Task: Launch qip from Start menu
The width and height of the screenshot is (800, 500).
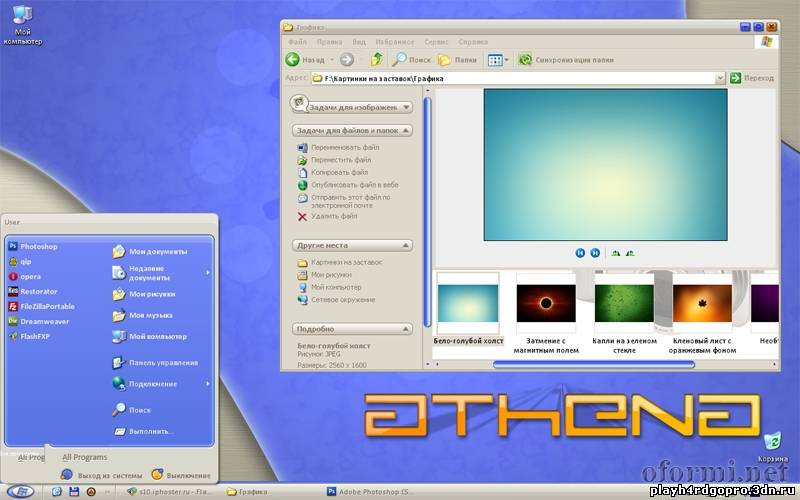Action: [x=20, y=262]
